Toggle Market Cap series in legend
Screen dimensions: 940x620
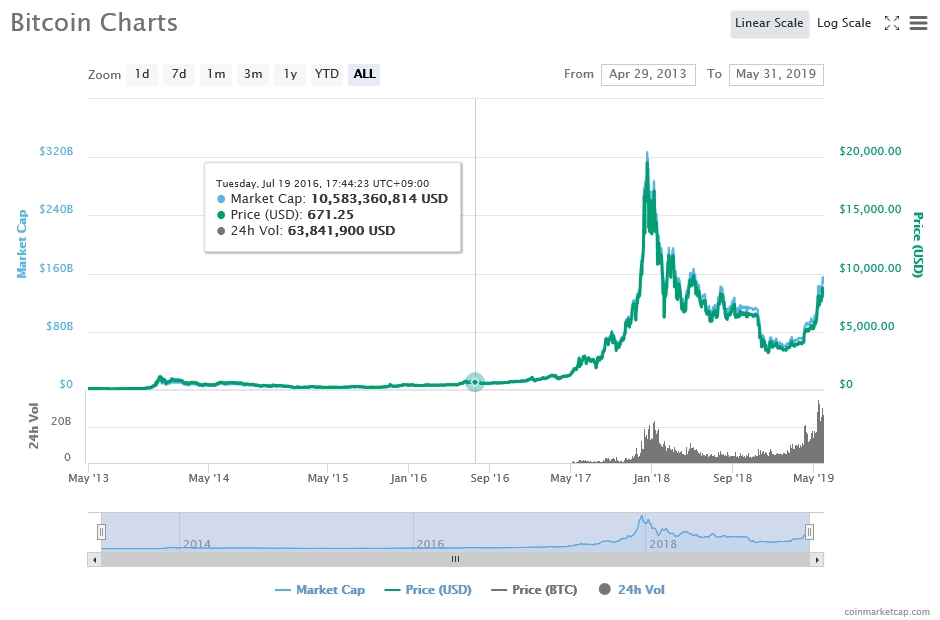[x=320, y=590]
